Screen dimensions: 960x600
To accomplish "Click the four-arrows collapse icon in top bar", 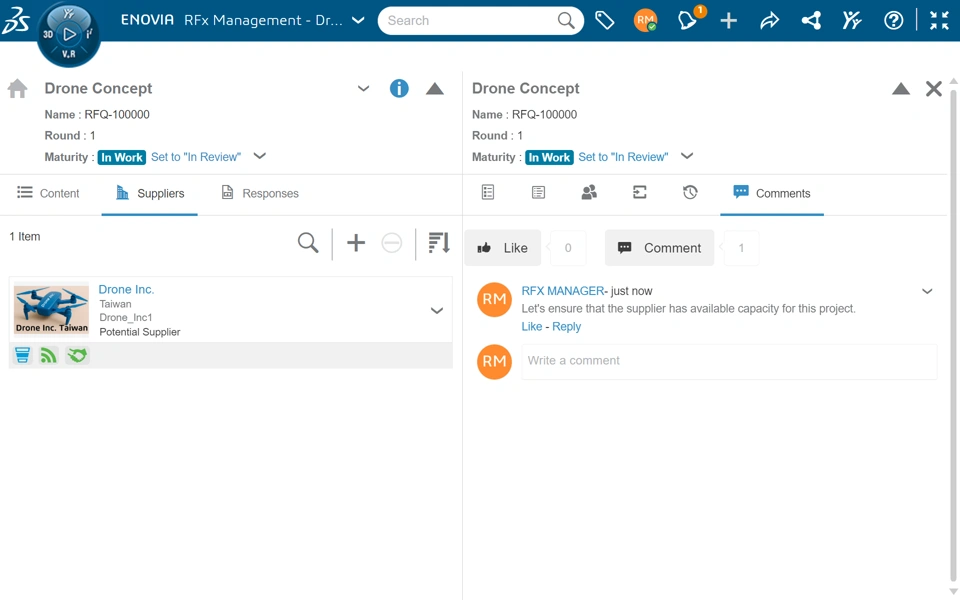I will [939, 20].
